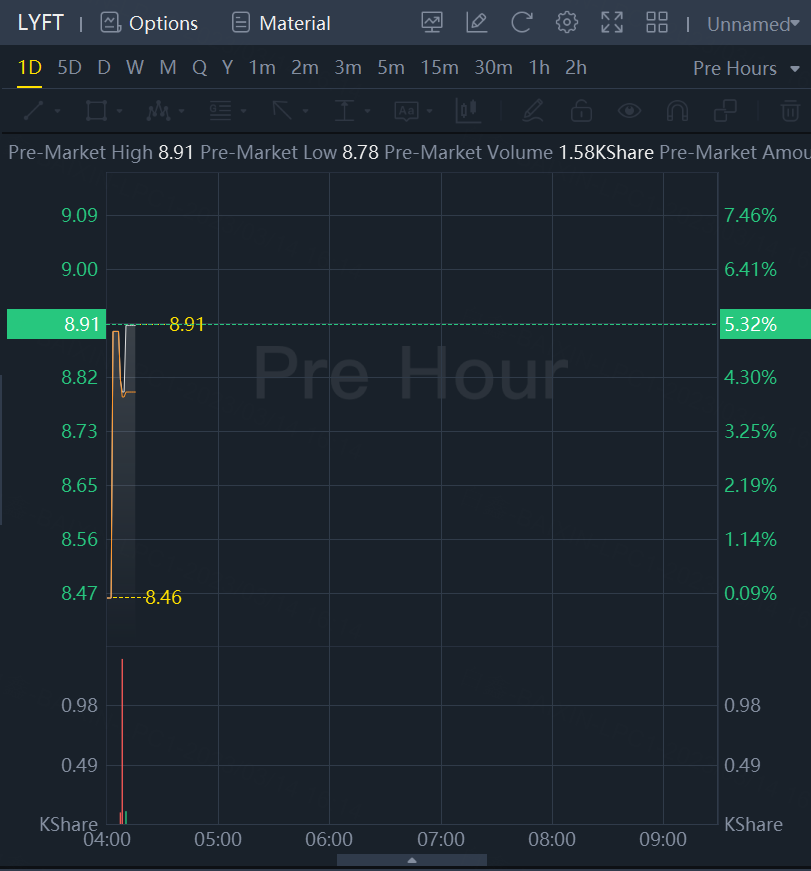Click the chart monitor icon in header

432,23
